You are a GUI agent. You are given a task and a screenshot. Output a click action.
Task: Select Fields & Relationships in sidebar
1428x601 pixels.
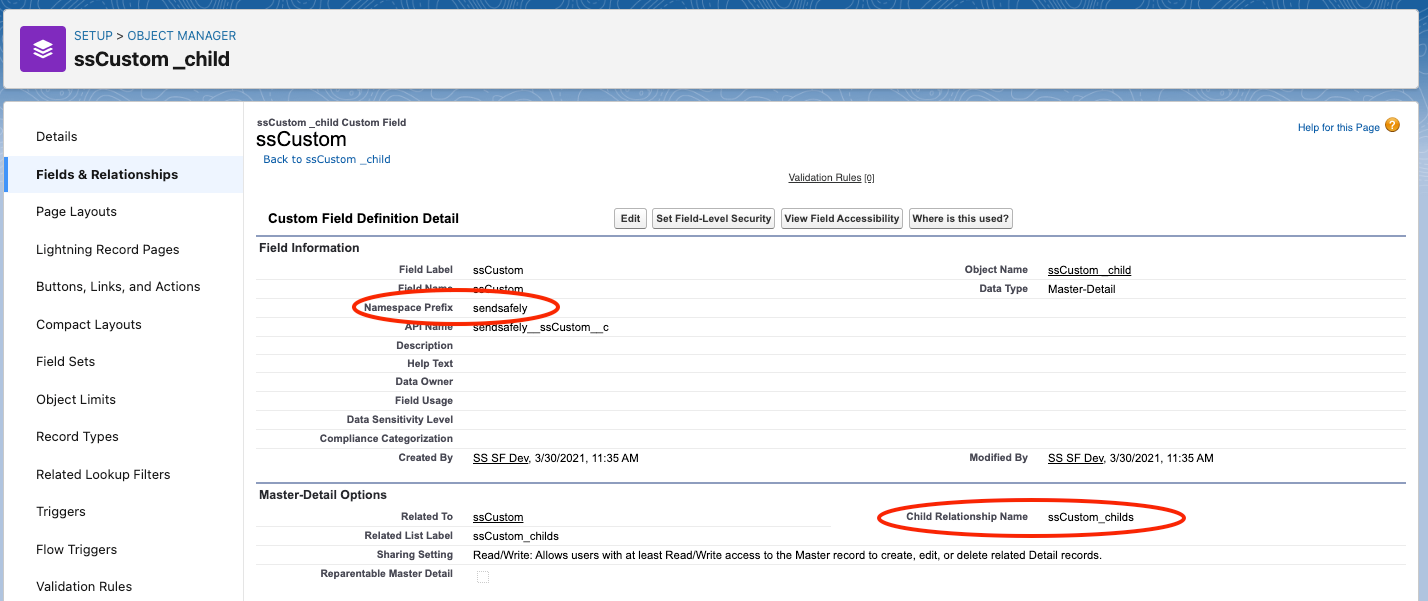click(107, 174)
